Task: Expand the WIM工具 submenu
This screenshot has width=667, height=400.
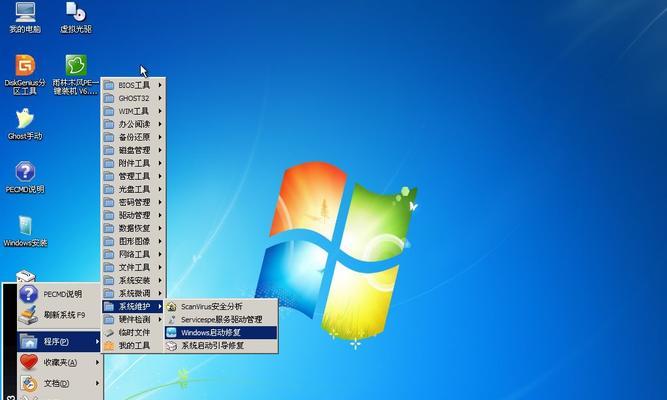Action: click(133, 111)
